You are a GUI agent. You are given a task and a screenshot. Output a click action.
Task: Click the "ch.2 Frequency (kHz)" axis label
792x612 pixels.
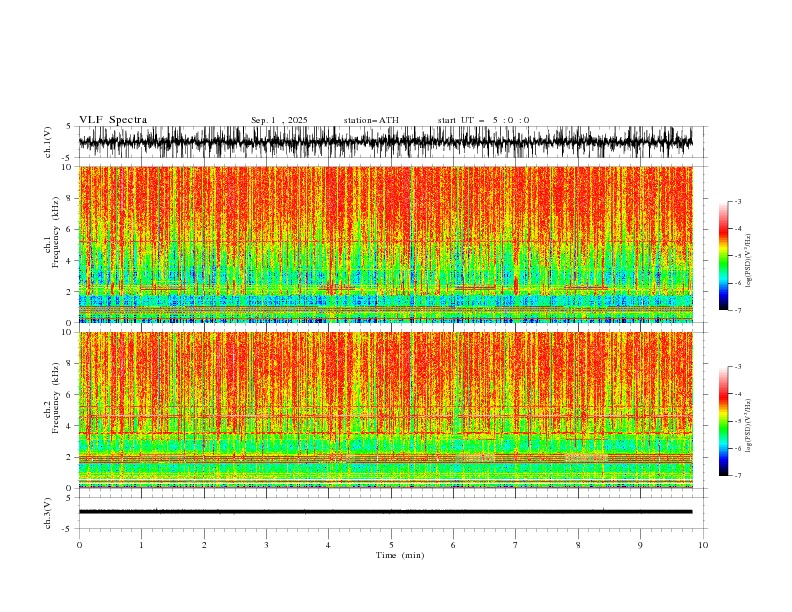52,410
